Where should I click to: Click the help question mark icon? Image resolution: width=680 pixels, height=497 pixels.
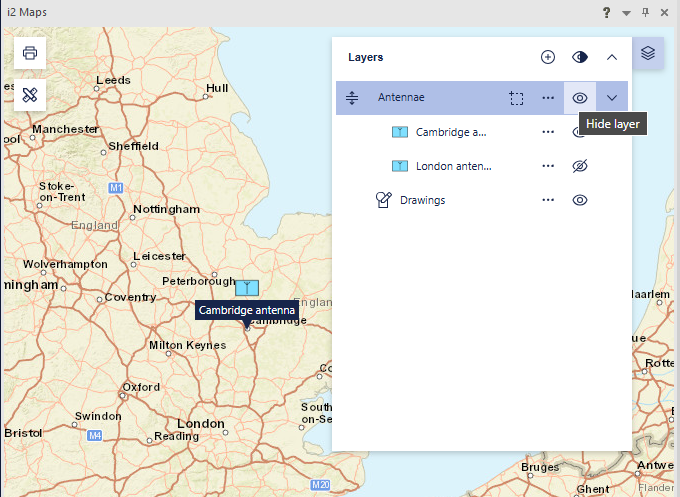coord(606,12)
